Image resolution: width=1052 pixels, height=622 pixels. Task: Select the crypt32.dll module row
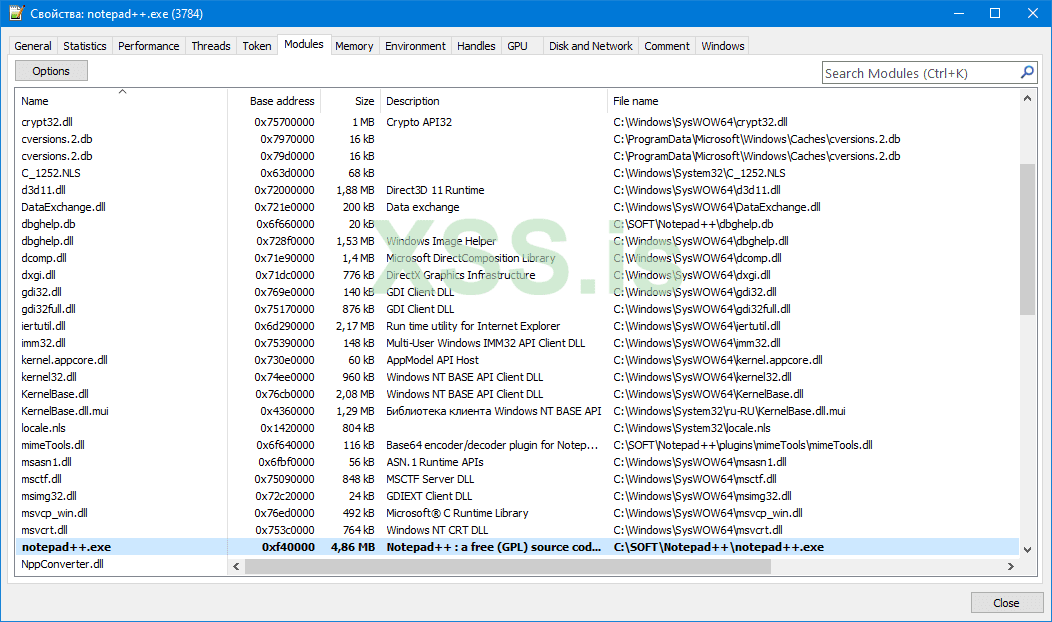pyautogui.click(x=517, y=122)
